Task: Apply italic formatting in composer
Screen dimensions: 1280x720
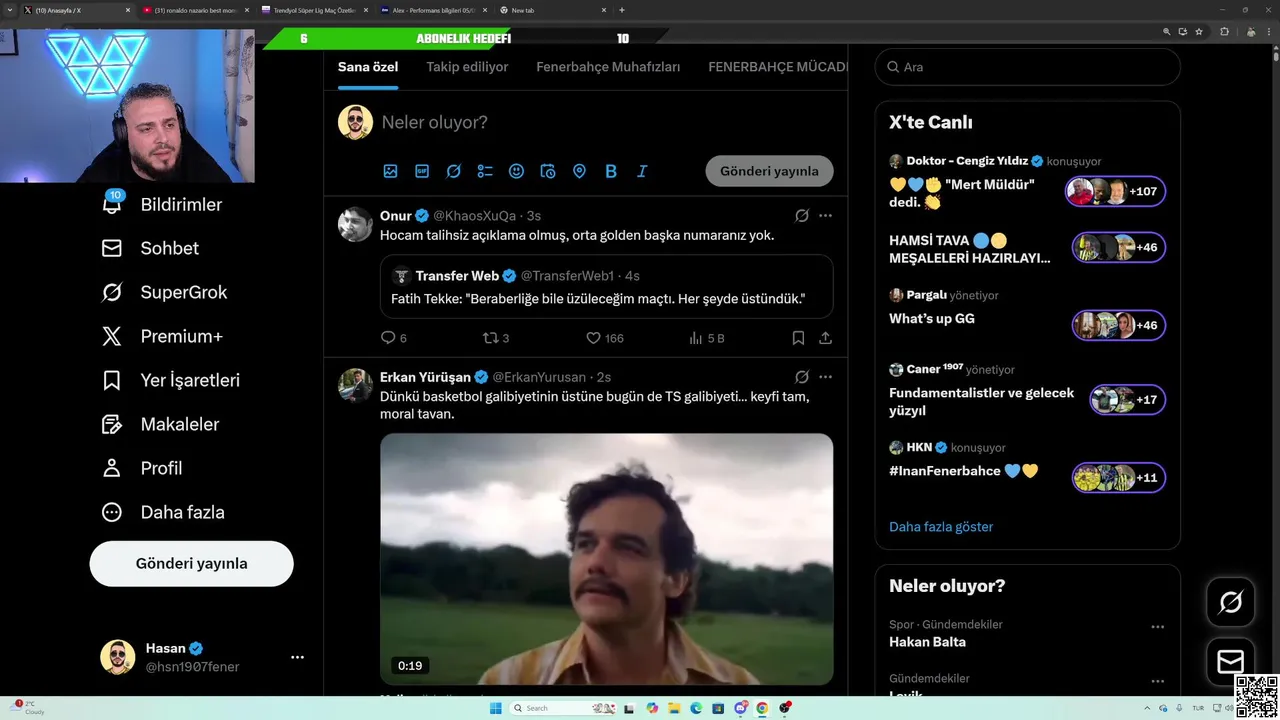Action: point(642,171)
